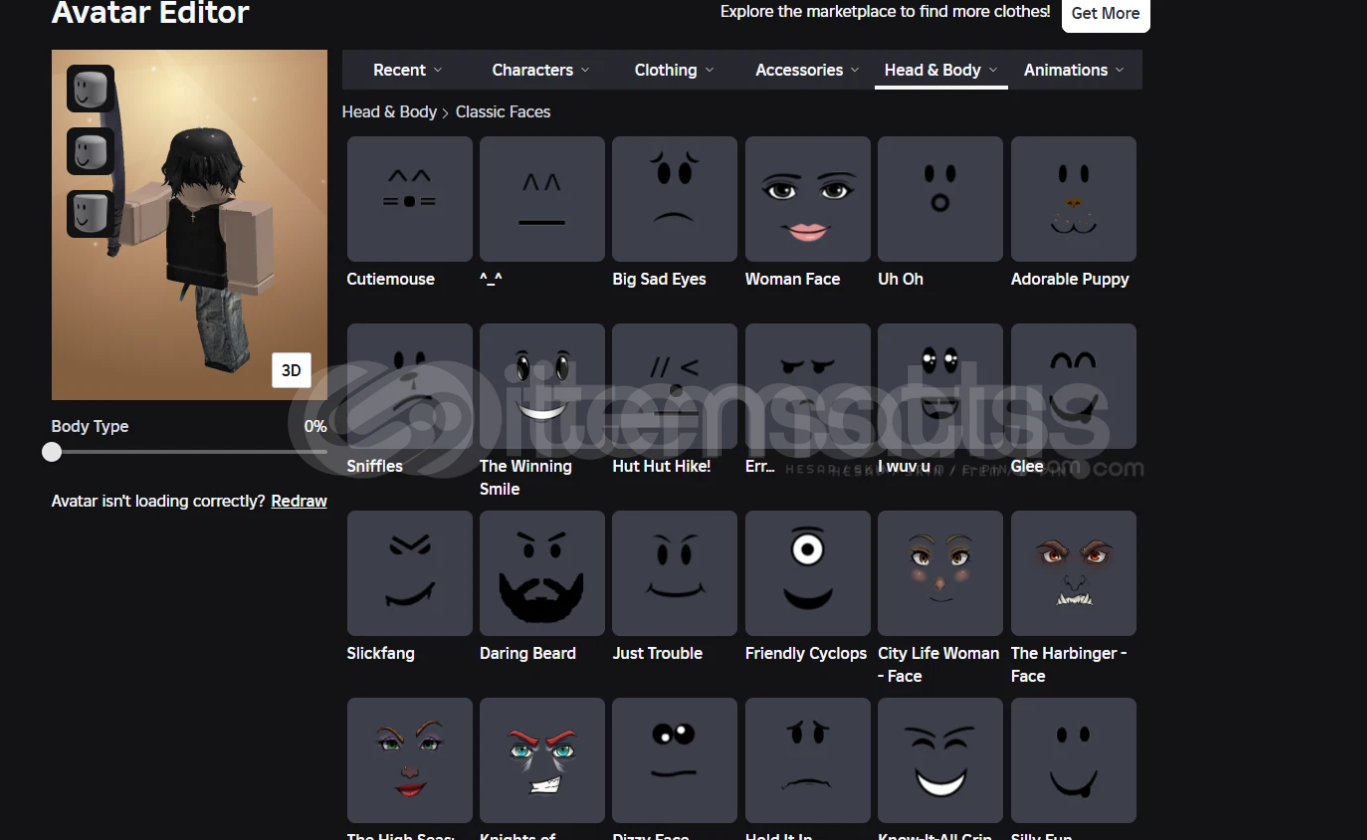Click the "Explore the marketplace" message text
The image size is (1367, 840).
tap(885, 12)
